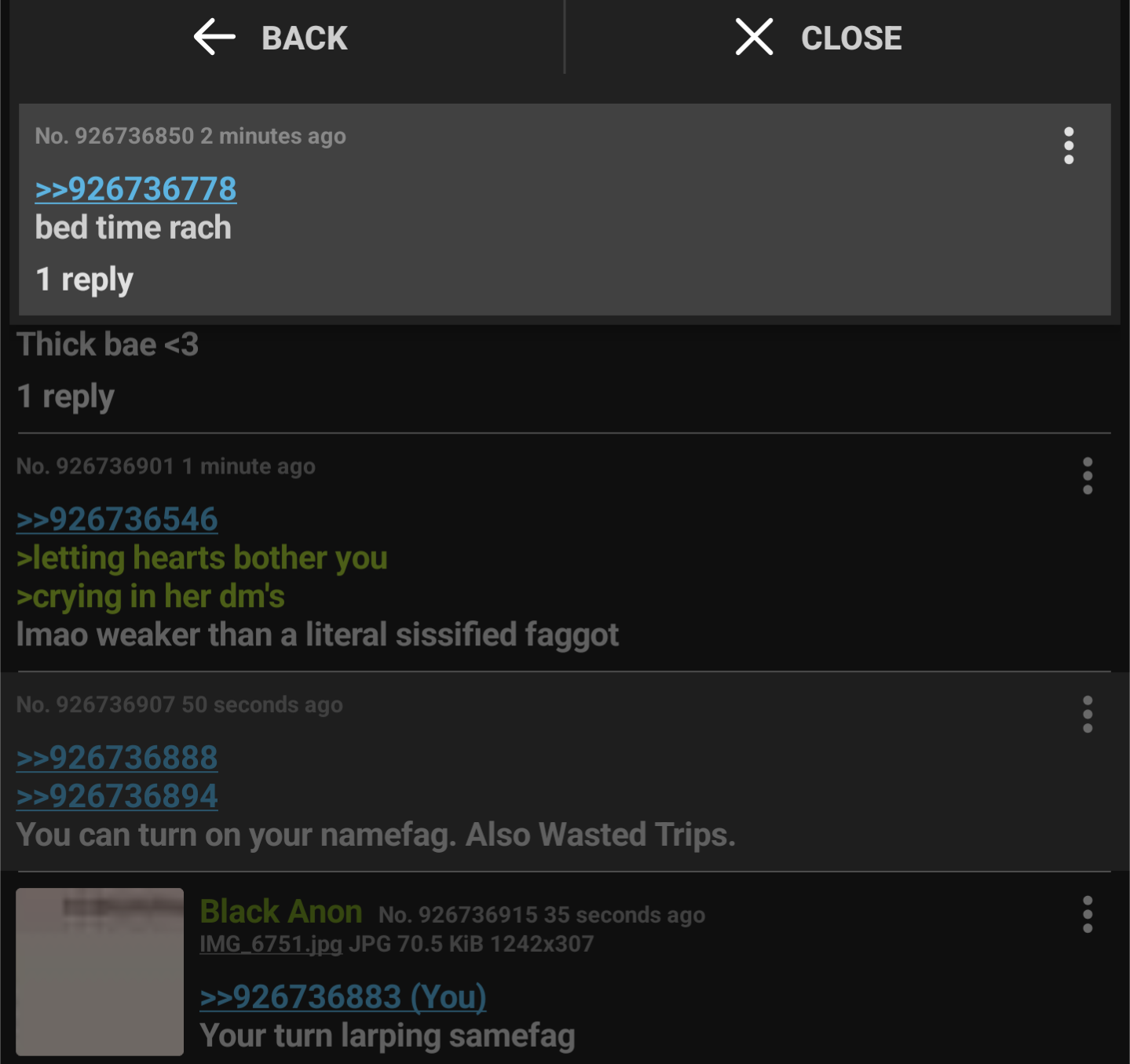Follow quote link >>926736894
This screenshot has width=1130, height=1064.
[117, 796]
